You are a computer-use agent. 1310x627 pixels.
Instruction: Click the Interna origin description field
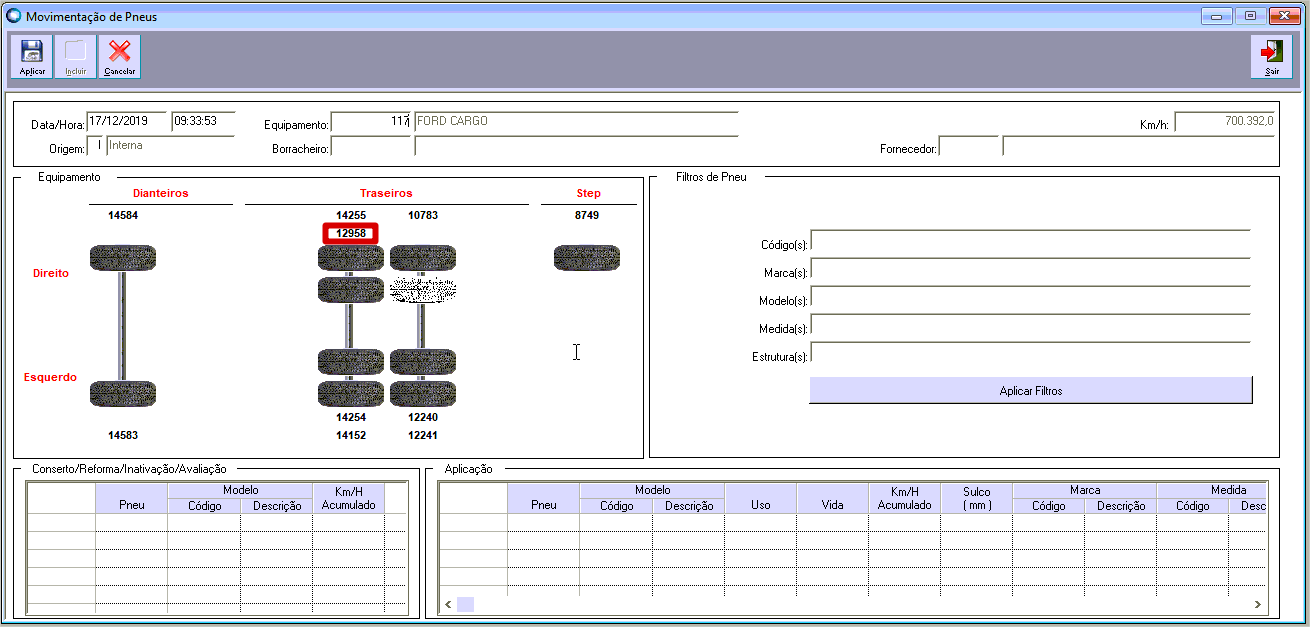tap(171, 146)
